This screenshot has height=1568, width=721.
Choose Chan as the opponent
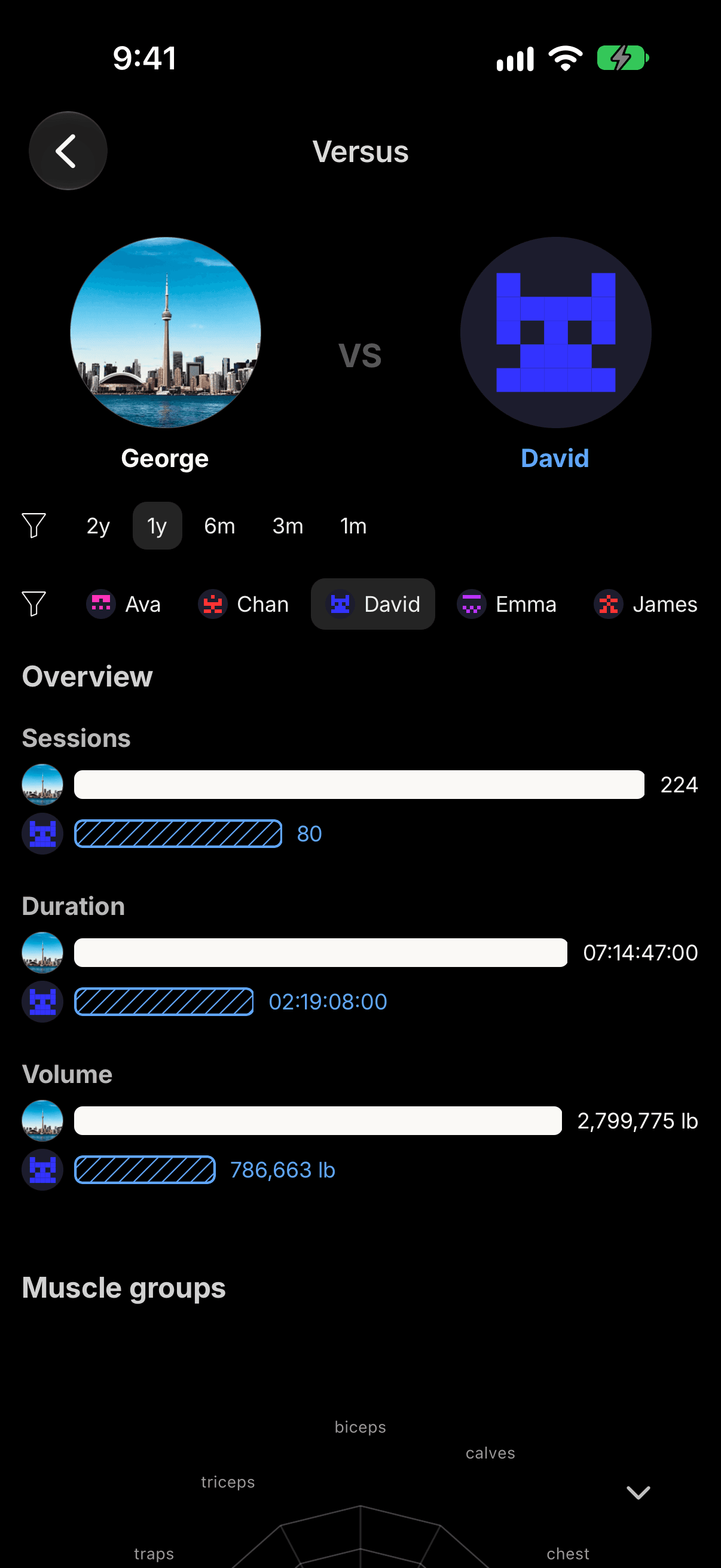(243, 605)
